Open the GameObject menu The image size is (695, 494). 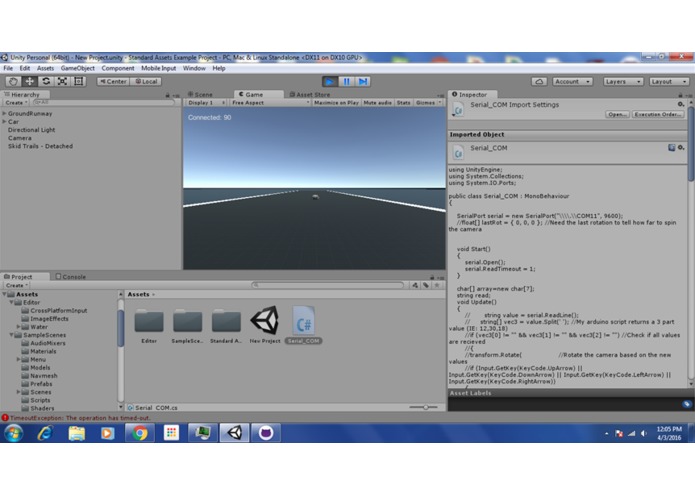point(78,68)
